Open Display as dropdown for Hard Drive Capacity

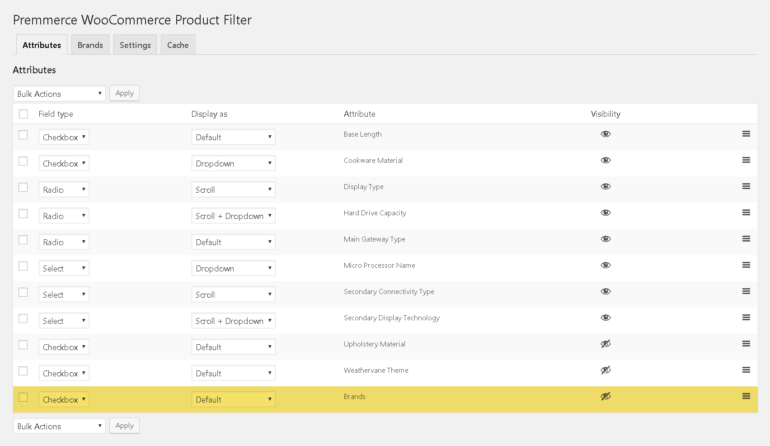coord(233,216)
